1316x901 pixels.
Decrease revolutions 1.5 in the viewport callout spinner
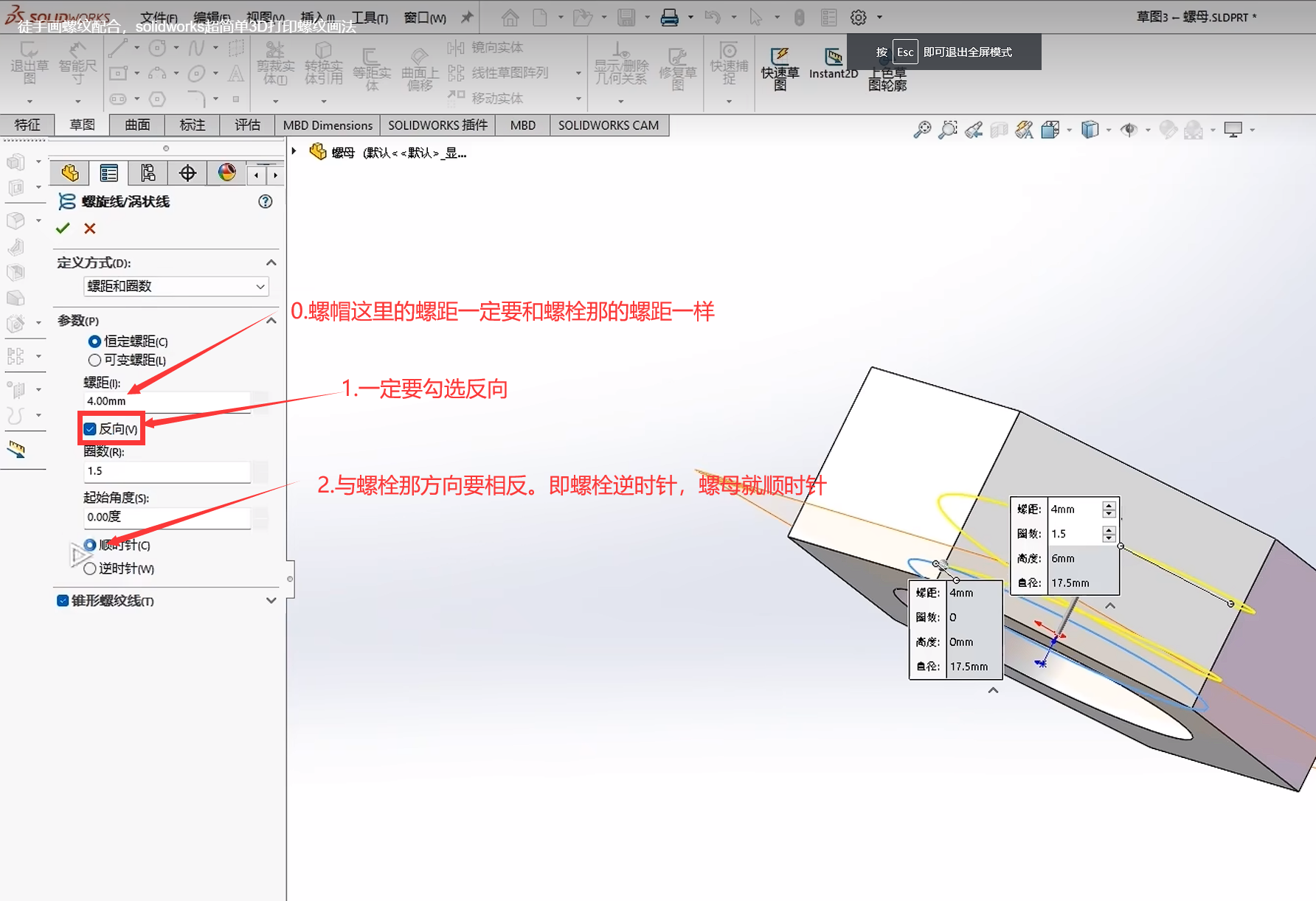click(1109, 538)
